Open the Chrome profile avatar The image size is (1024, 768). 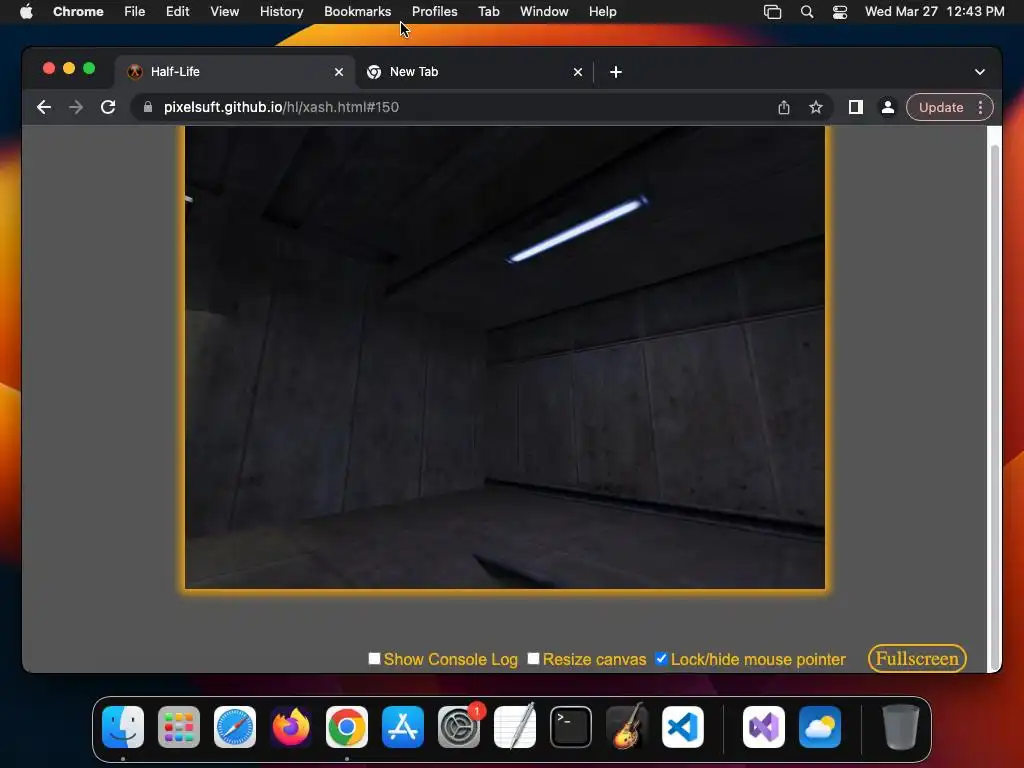pos(888,107)
